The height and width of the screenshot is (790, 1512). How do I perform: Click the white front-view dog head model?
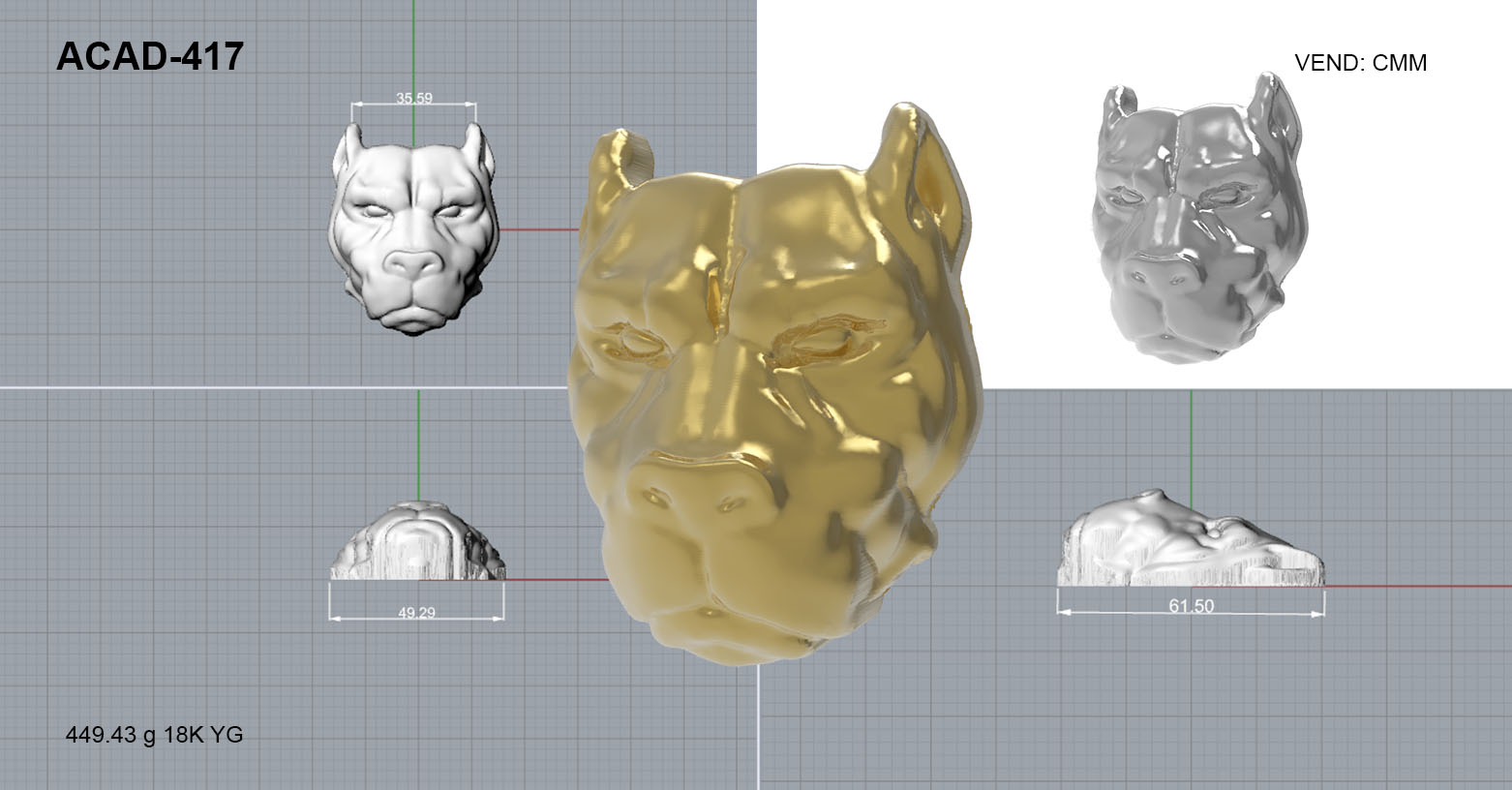(414, 228)
